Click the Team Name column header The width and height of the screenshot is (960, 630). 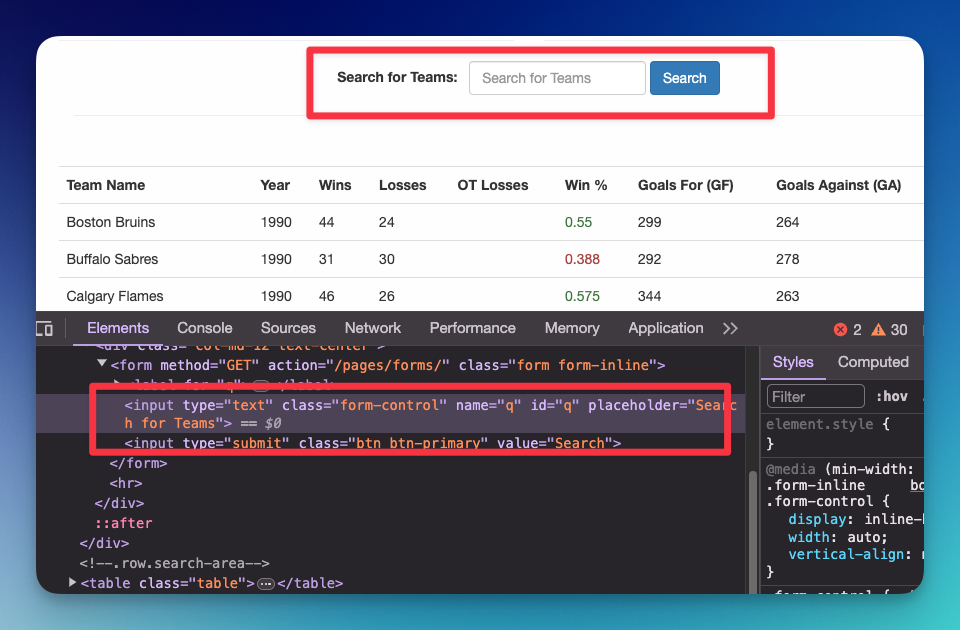pos(106,186)
